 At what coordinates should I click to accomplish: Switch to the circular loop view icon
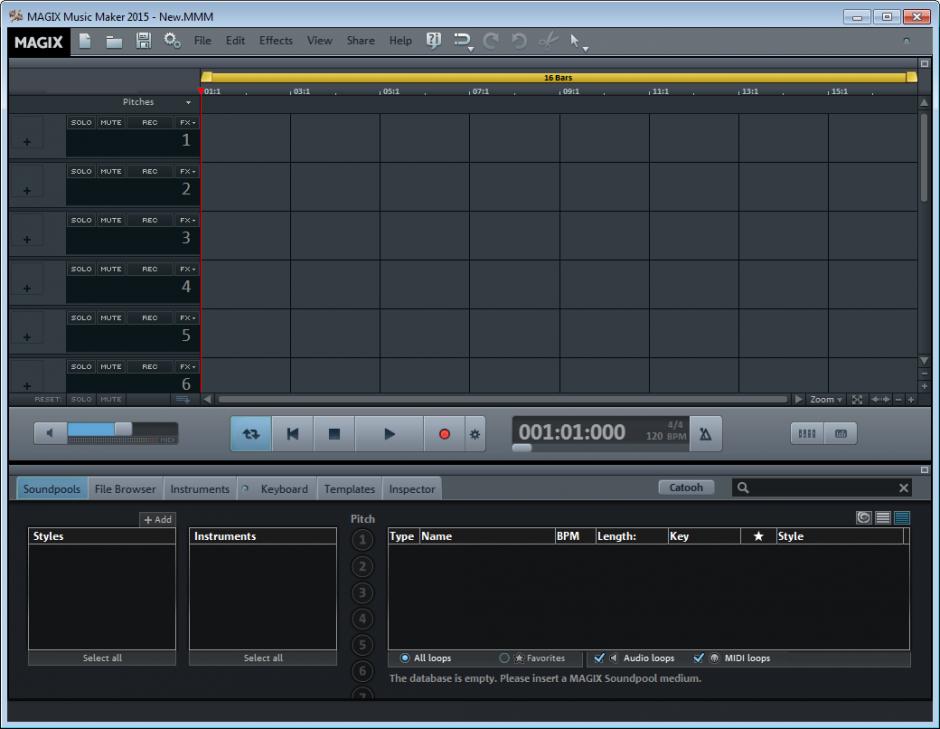(863, 517)
